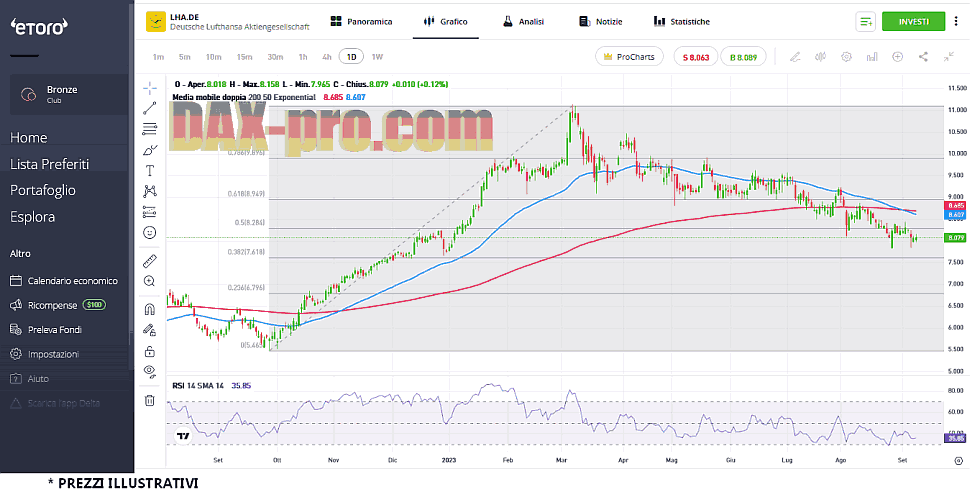Click the buy price B 8.089
Screen dimensions: 970x492
pos(744,57)
